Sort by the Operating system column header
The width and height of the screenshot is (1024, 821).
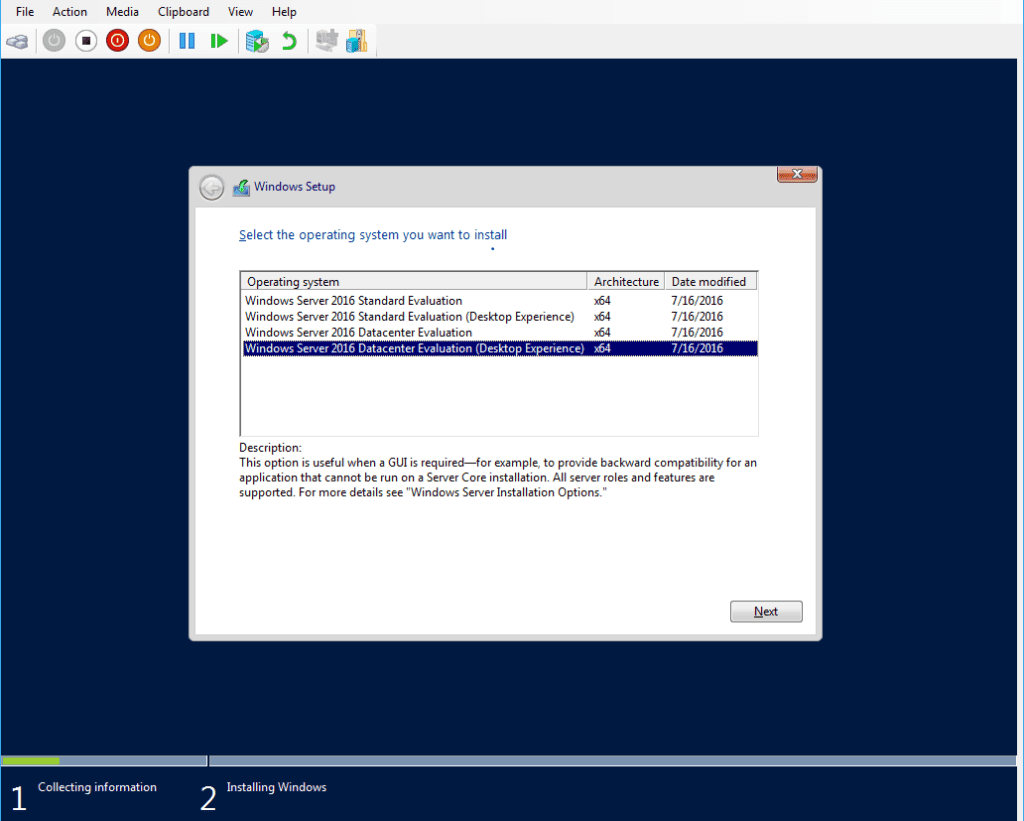click(x=414, y=282)
